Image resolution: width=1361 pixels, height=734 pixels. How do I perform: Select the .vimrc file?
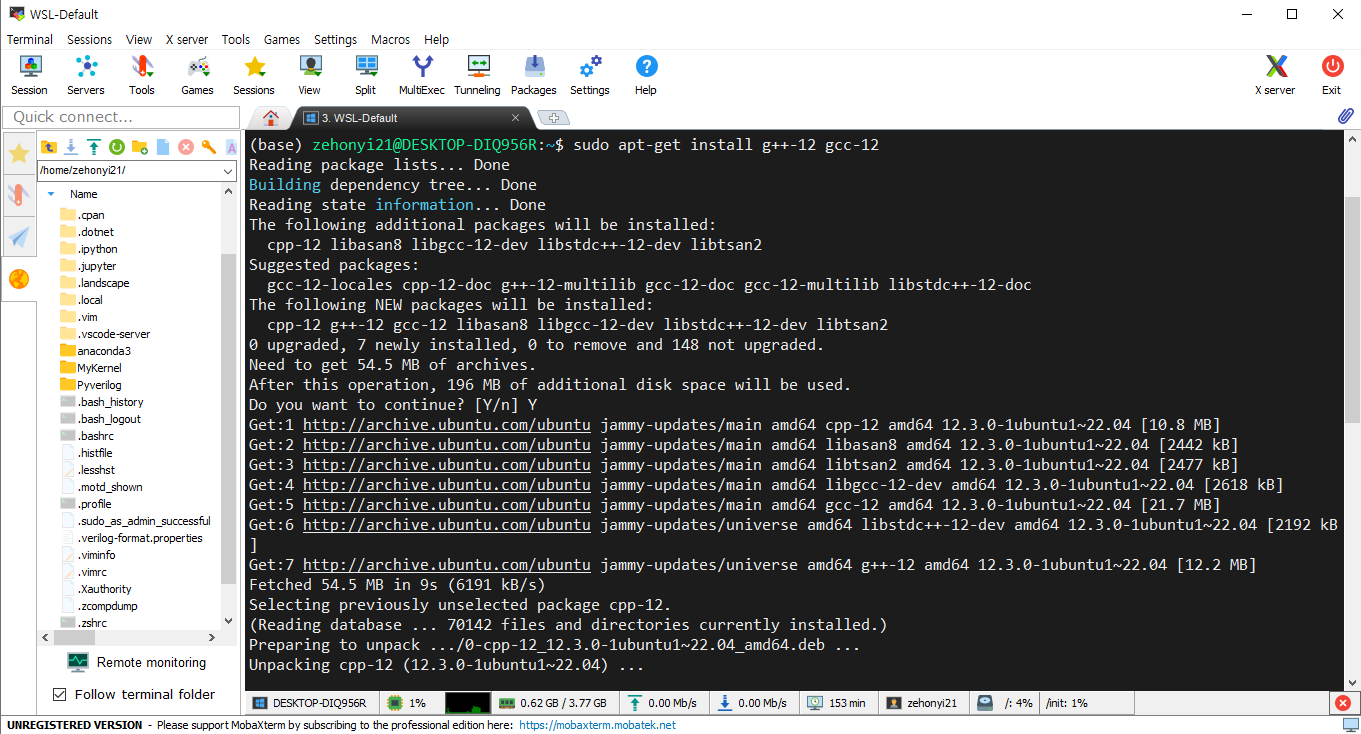pyautogui.click(x=92, y=572)
